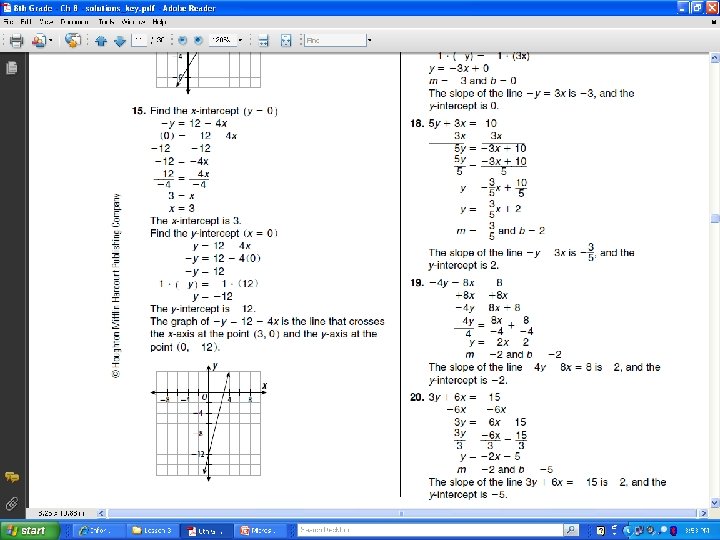Screen dimensions: 720x540
Task: Switch to Lesson 3 folder taskbar button
Action: click(152, 530)
